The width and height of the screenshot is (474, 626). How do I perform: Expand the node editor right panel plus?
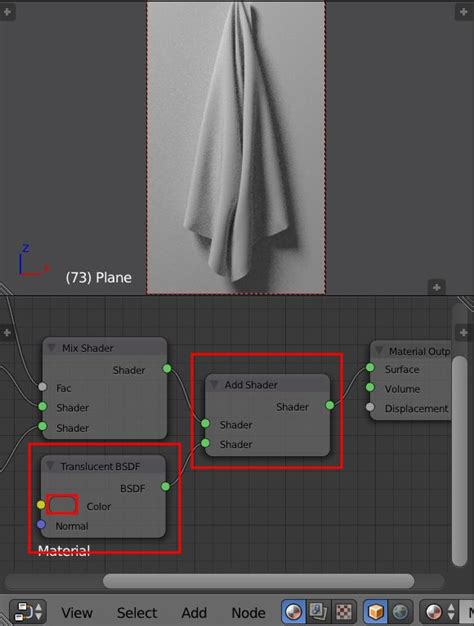tap(464, 333)
